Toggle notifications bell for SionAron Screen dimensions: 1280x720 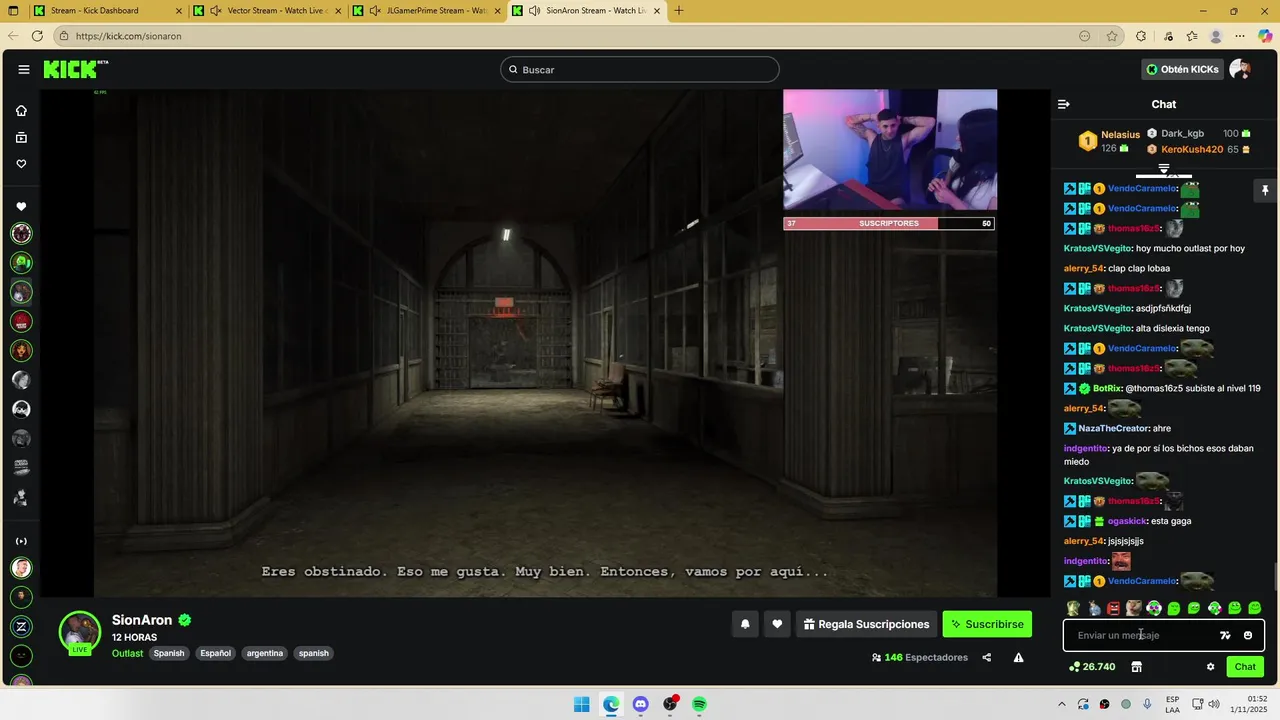pos(745,624)
